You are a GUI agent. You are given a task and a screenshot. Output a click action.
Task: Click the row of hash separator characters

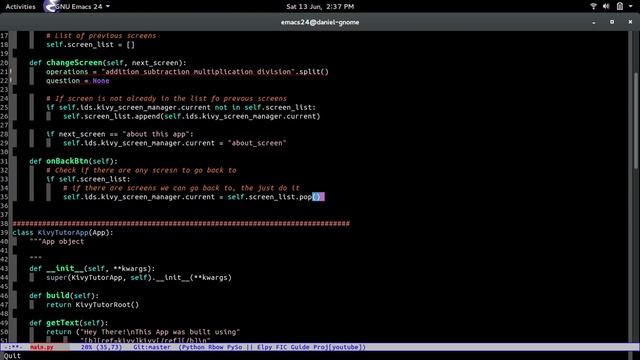pyautogui.click(x=181, y=224)
